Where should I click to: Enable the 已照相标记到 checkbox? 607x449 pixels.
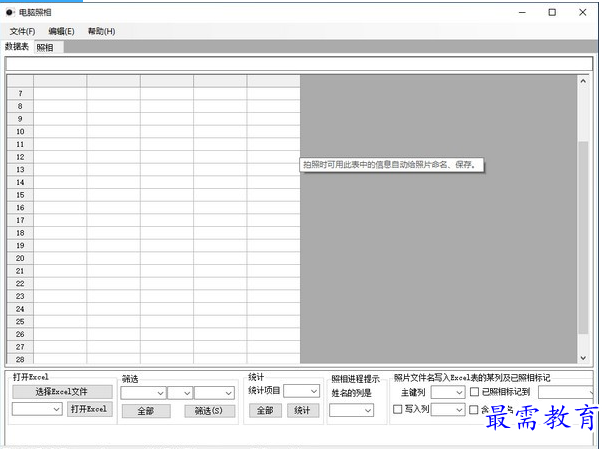click(474, 392)
